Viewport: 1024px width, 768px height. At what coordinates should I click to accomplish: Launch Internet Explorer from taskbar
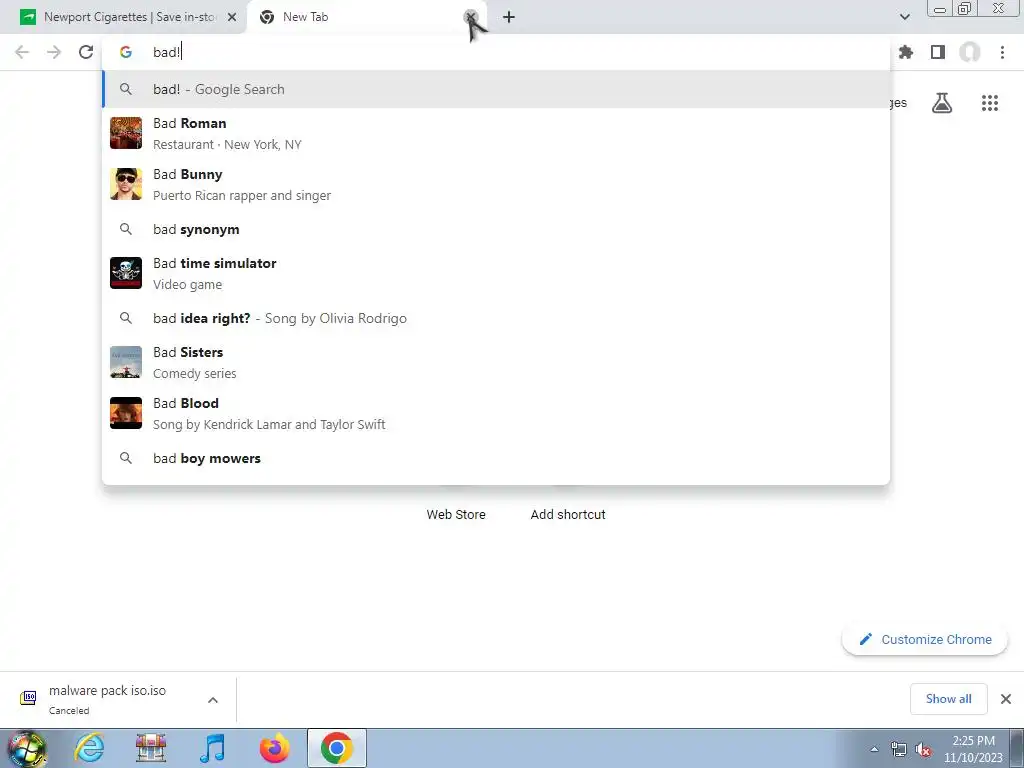click(89, 748)
